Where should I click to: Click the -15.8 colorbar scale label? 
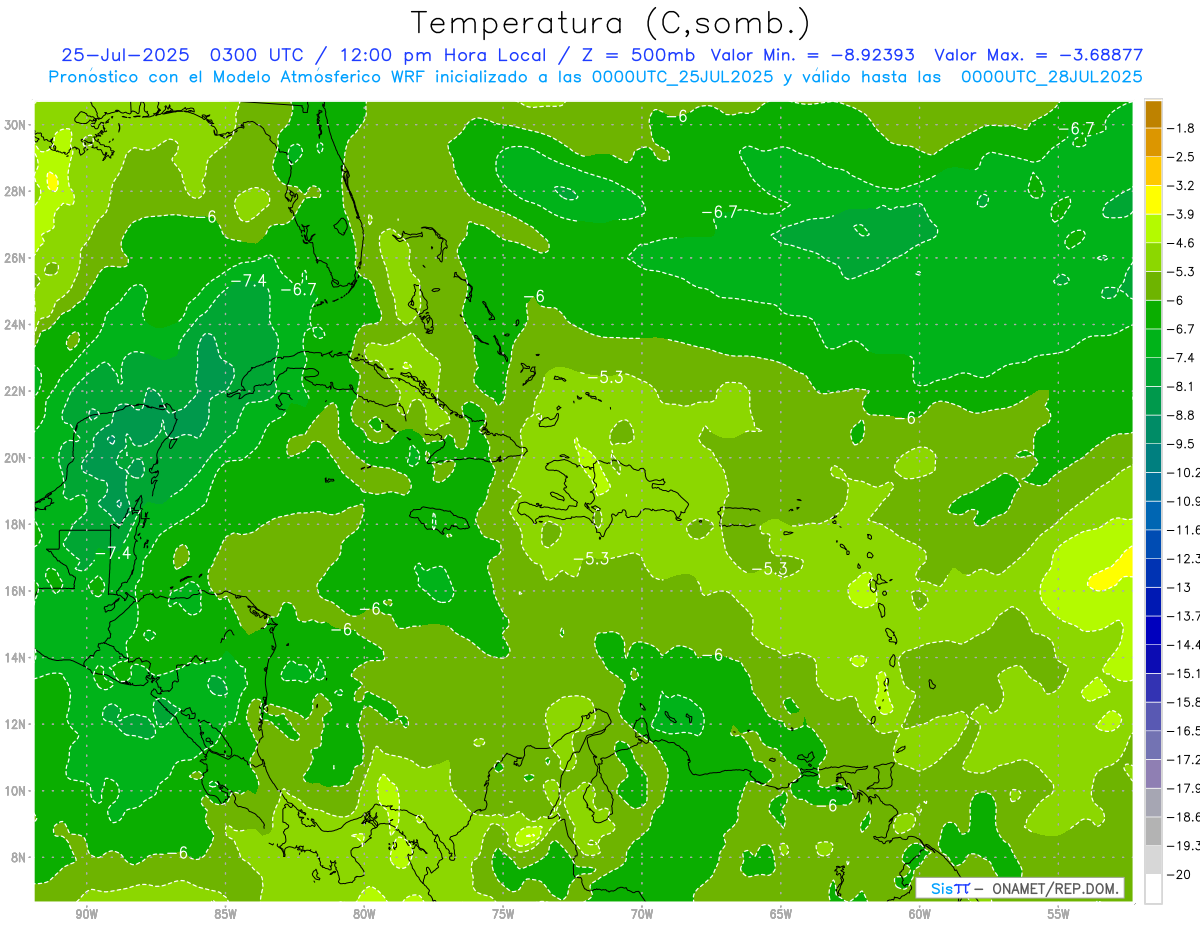(x=1183, y=702)
